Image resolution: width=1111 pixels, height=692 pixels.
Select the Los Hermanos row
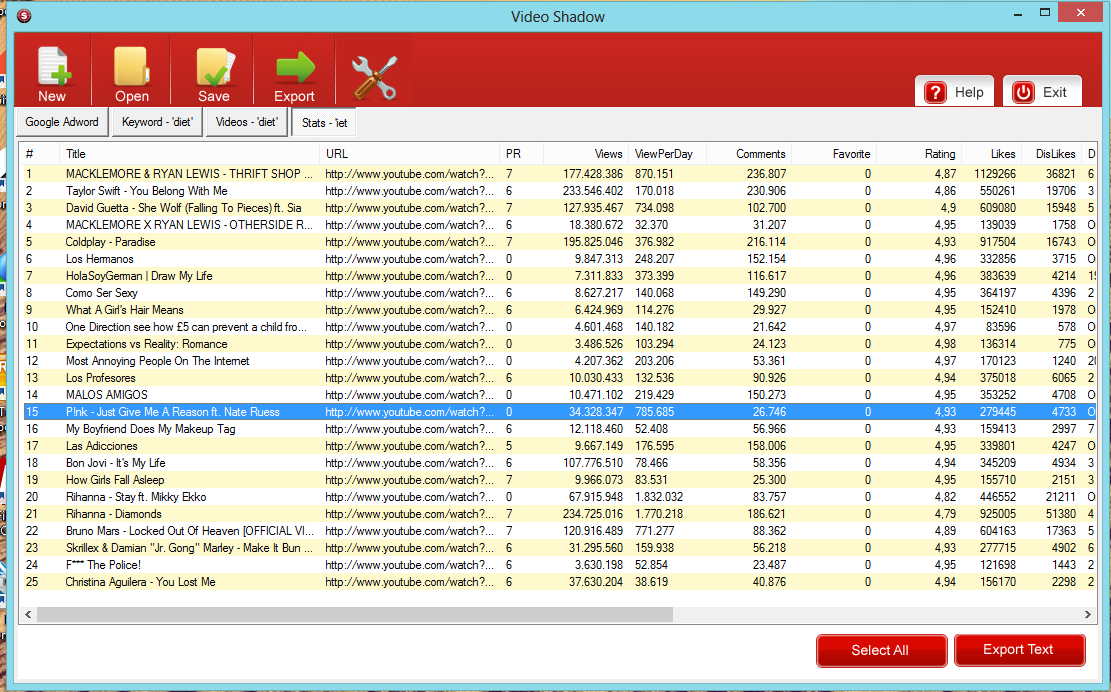559,259
